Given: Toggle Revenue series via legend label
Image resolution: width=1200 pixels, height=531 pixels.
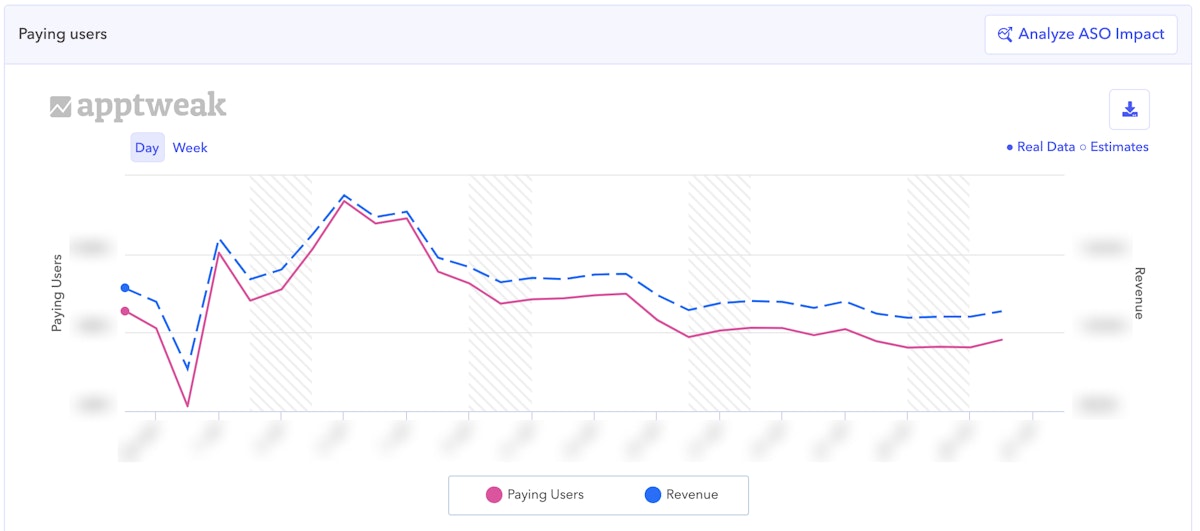Looking at the screenshot, I should click(692, 494).
